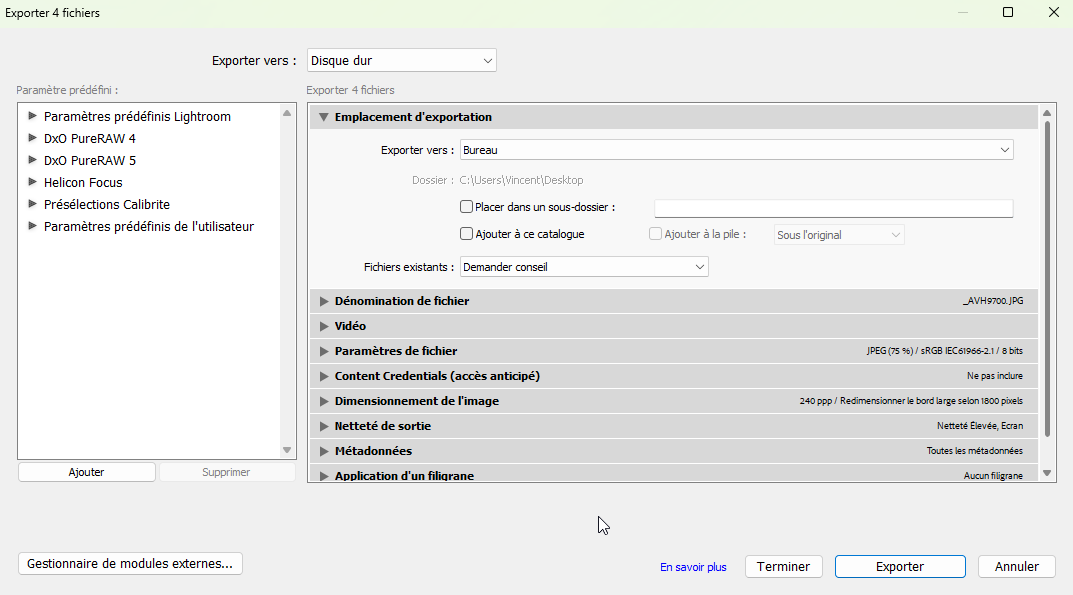Click the Annuler button
This screenshot has width=1073, height=595.
[x=1017, y=566]
